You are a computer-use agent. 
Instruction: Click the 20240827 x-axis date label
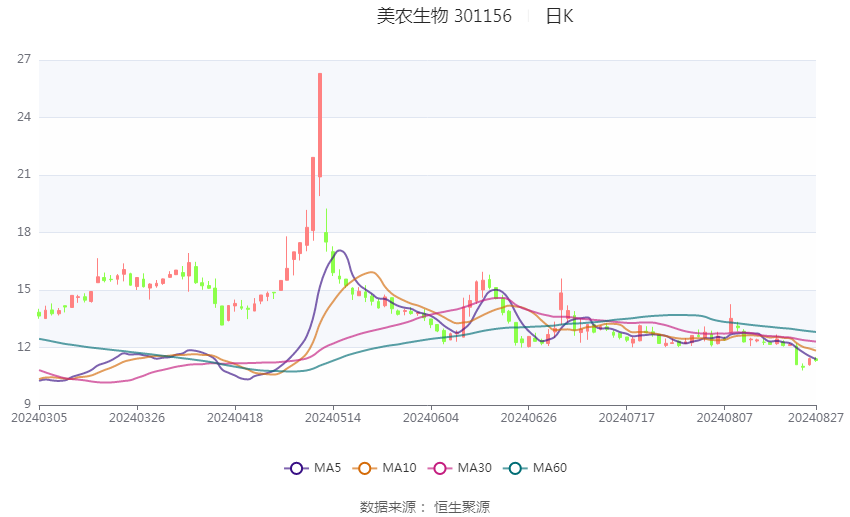[x=816, y=418]
